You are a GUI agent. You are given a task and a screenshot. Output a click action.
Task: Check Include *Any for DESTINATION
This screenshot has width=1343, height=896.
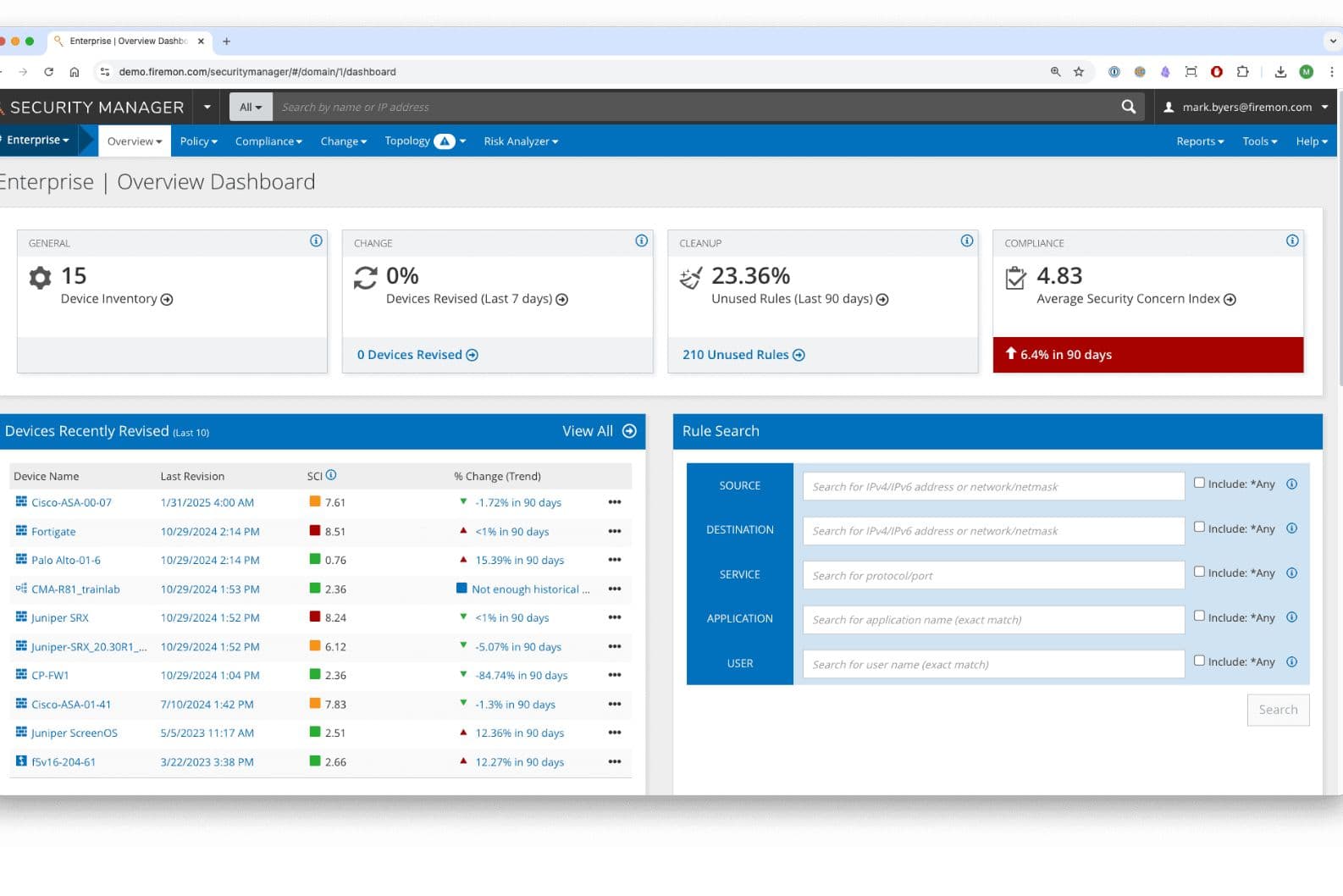1199,527
